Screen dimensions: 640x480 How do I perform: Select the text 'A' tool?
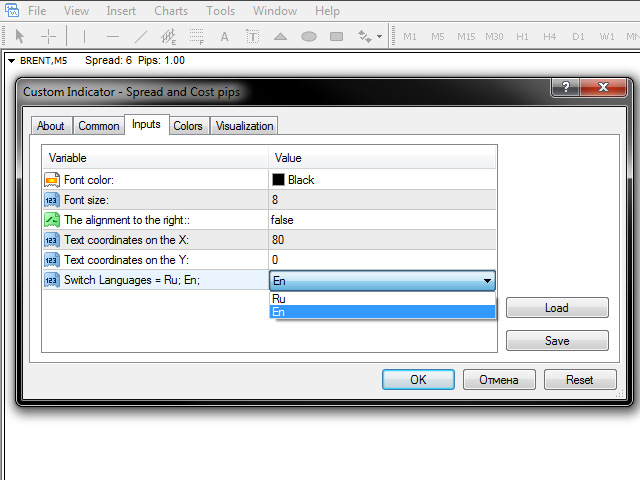click(224, 37)
